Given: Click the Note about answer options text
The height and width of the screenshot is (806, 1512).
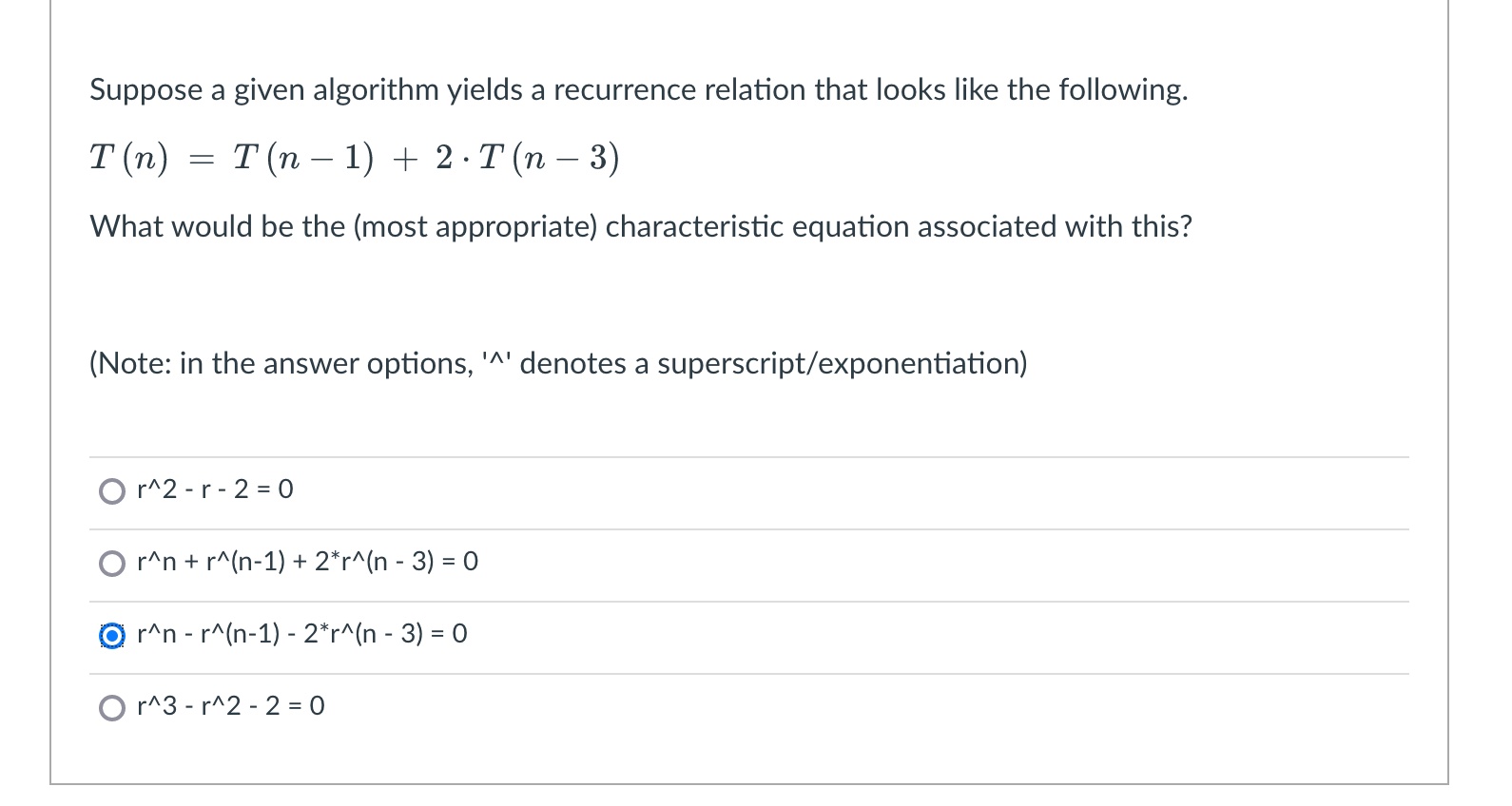Looking at the screenshot, I should coord(558,364).
